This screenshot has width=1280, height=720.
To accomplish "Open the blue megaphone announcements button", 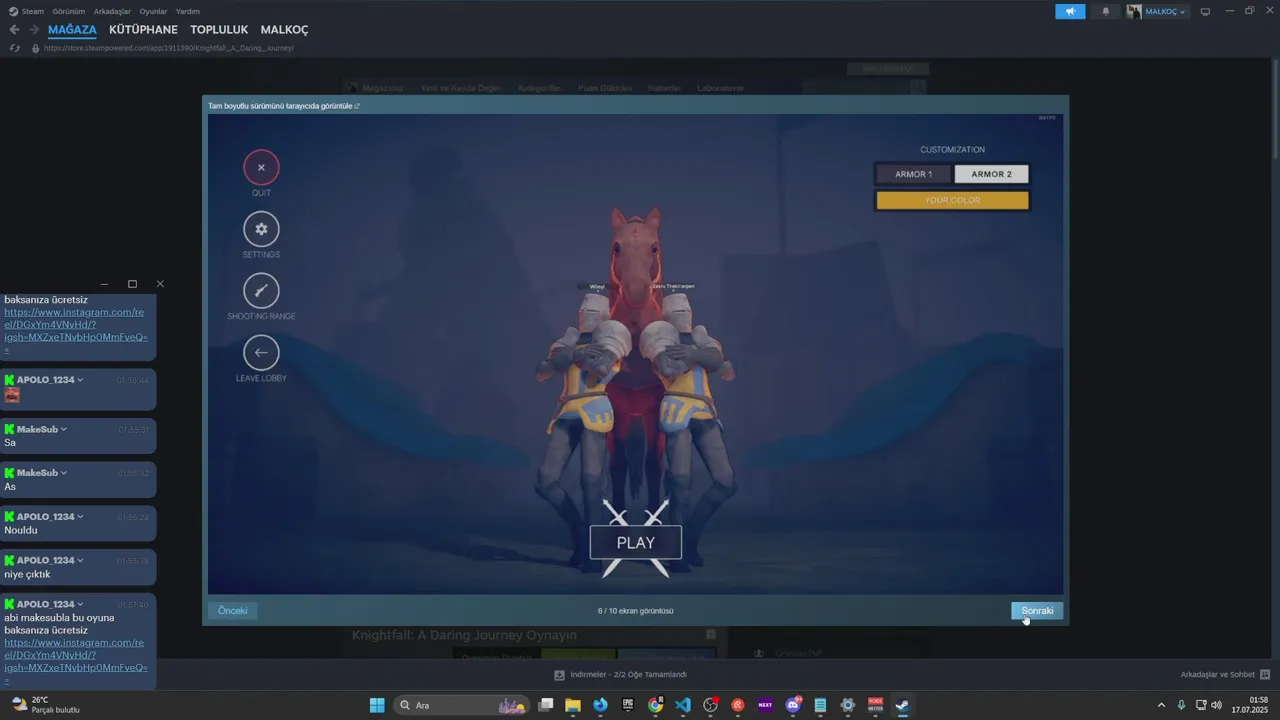I will point(1070,11).
